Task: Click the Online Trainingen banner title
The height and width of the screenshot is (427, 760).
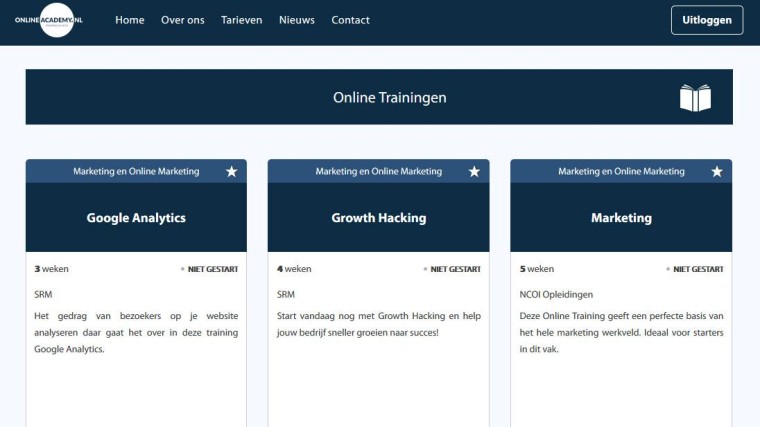Action: (x=390, y=98)
